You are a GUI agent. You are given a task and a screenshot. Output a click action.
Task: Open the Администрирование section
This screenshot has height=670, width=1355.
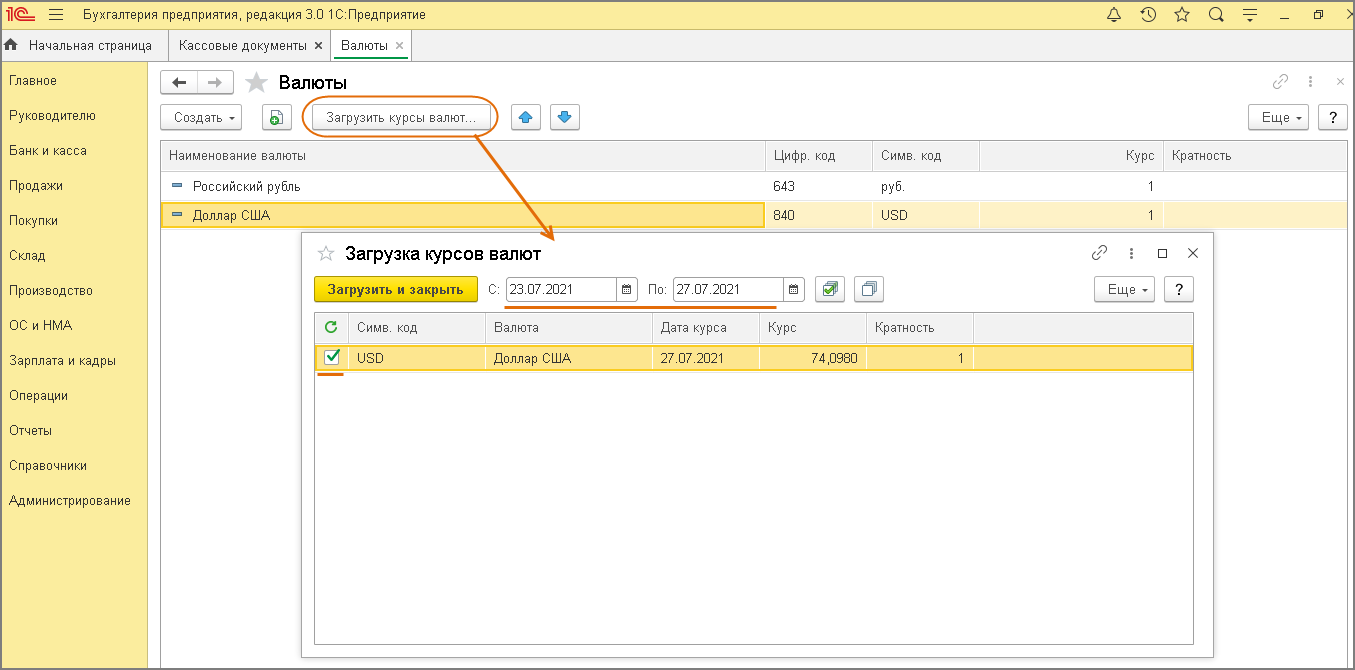pos(70,500)
